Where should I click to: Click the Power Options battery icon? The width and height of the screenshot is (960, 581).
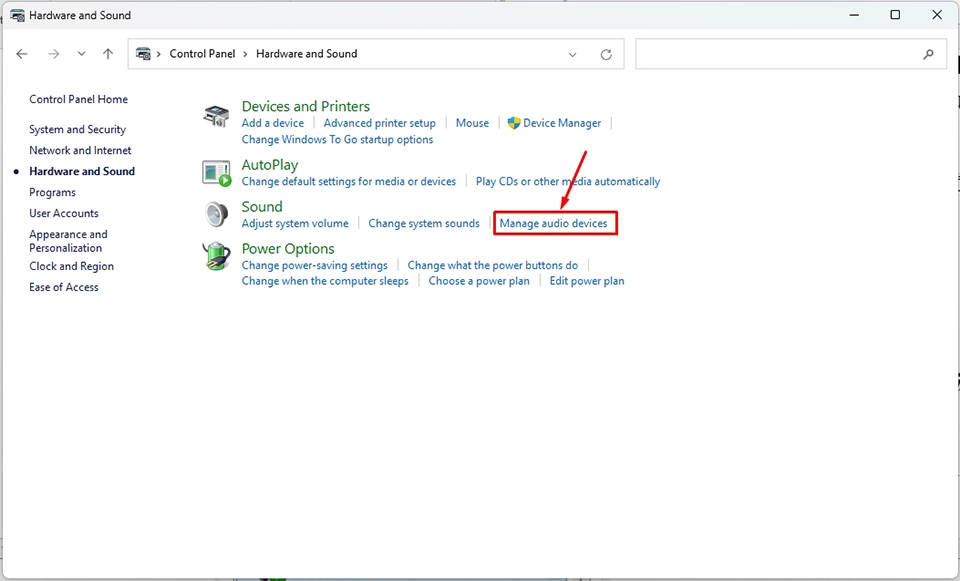click(x=215, y=256)
